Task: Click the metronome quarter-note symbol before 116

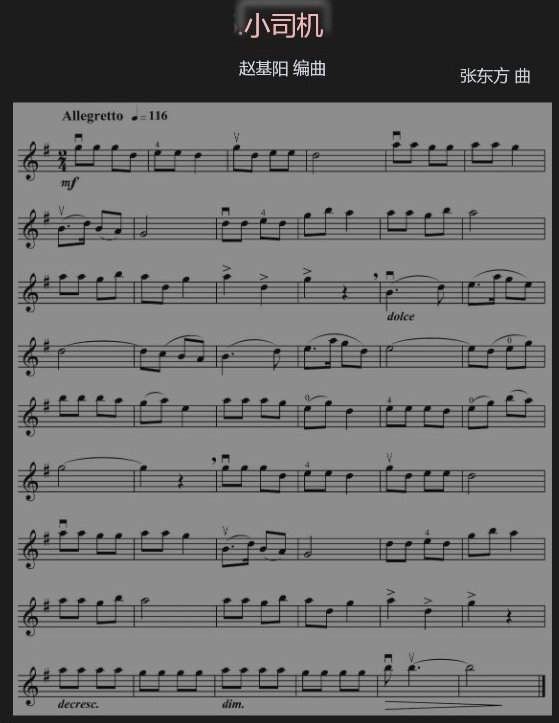Action: tap(135, 113)
